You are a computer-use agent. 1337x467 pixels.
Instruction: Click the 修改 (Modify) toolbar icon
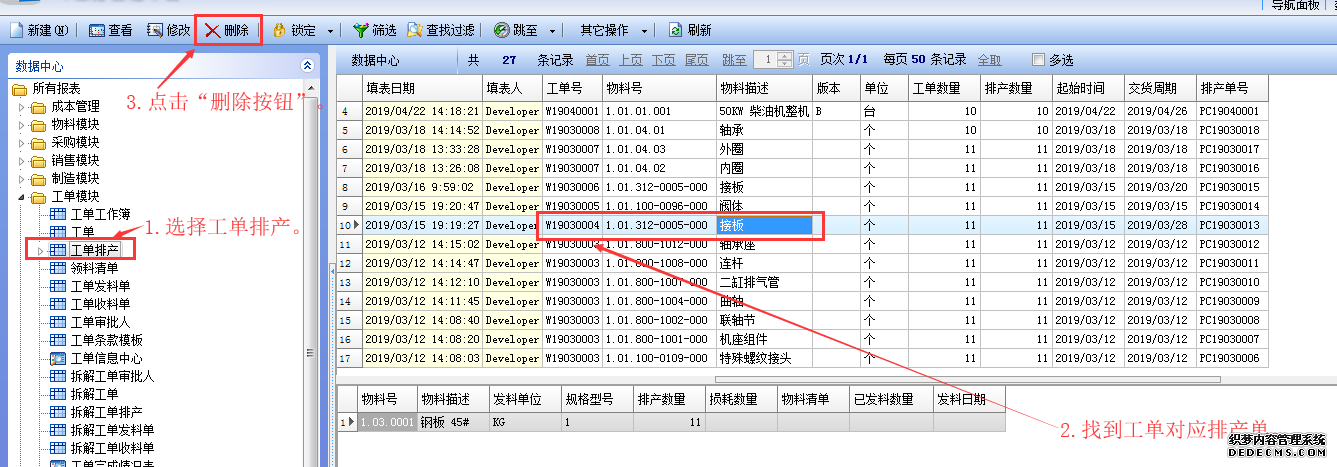click(155, 30)
